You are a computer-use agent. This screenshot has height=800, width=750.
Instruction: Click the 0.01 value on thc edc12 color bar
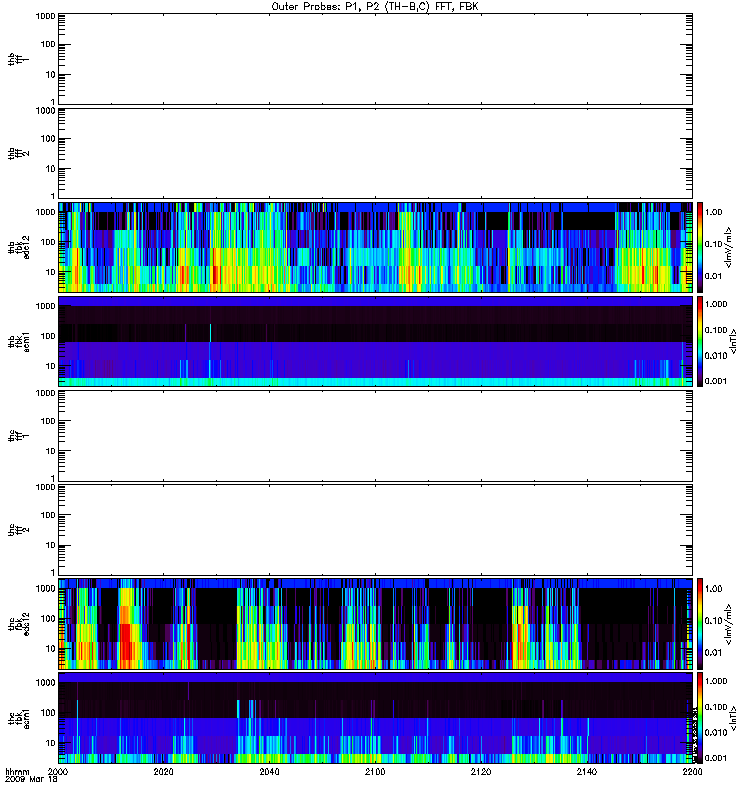(713, 653)
